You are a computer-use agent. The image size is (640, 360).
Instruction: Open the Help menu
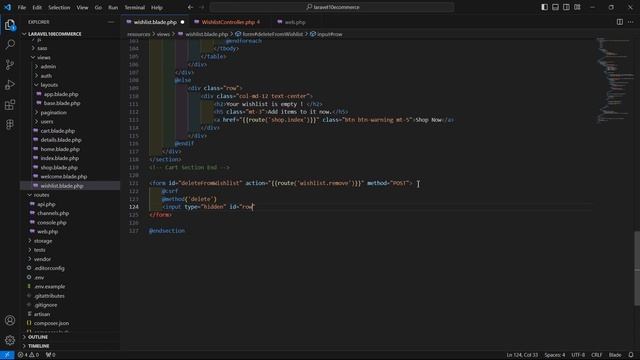click(x=157, y=7)
